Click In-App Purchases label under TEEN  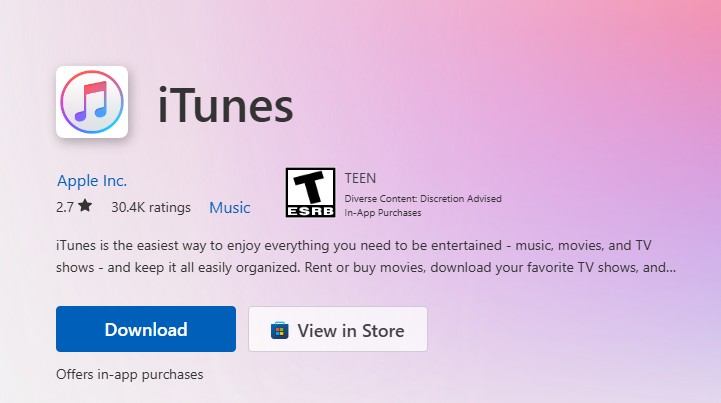pos(383,213)
